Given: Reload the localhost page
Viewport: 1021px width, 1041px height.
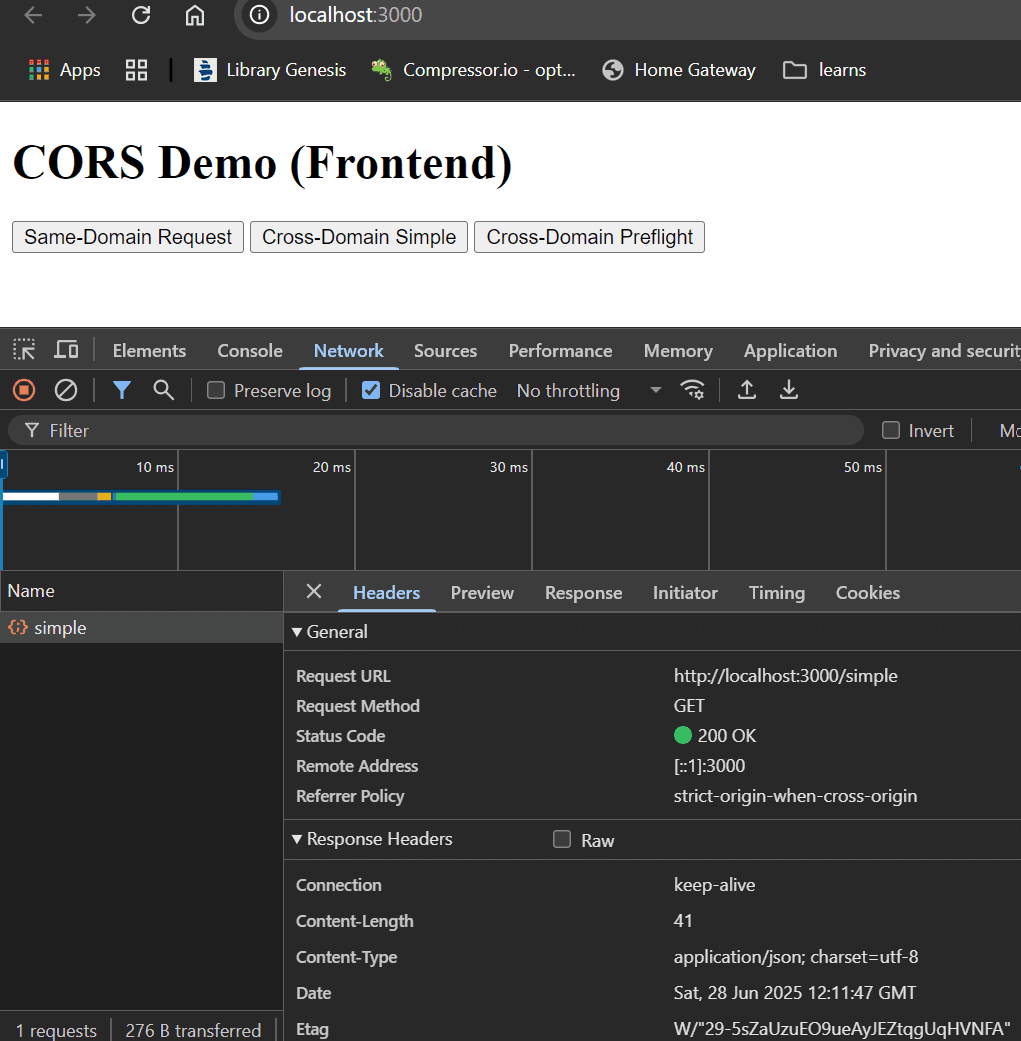Looking at the screenshot, I should tap(141, 15).
